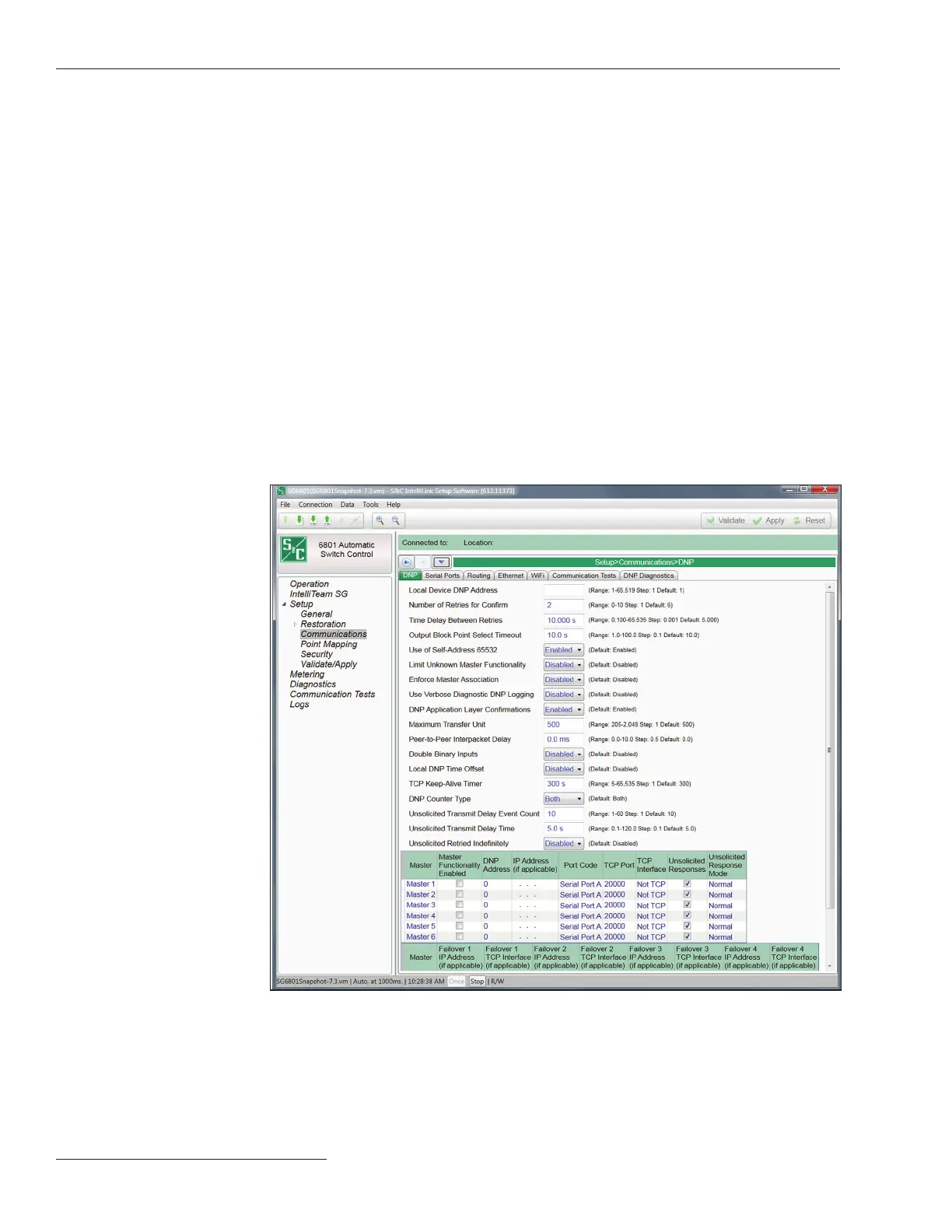Click the scrollbar down arrow at bottom

(830, 966)
